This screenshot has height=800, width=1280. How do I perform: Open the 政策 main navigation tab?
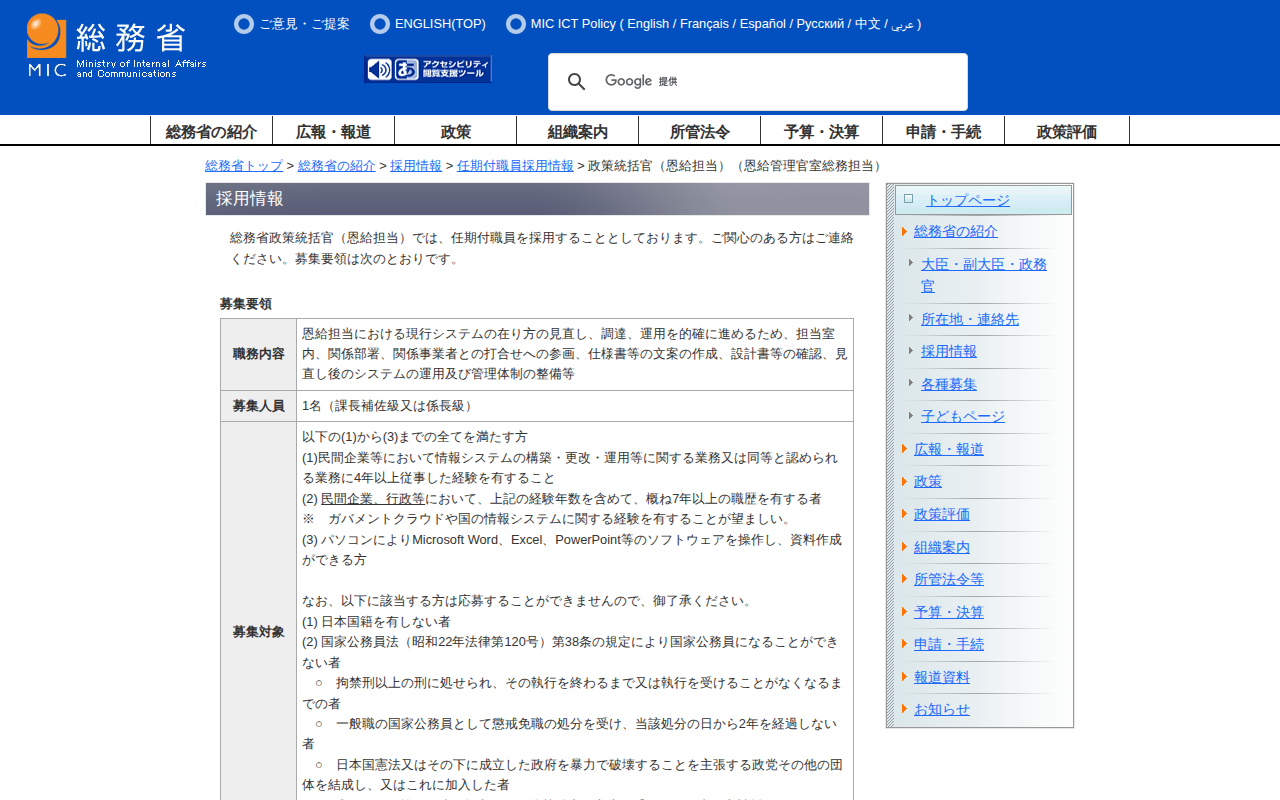[x=455, y=131]
